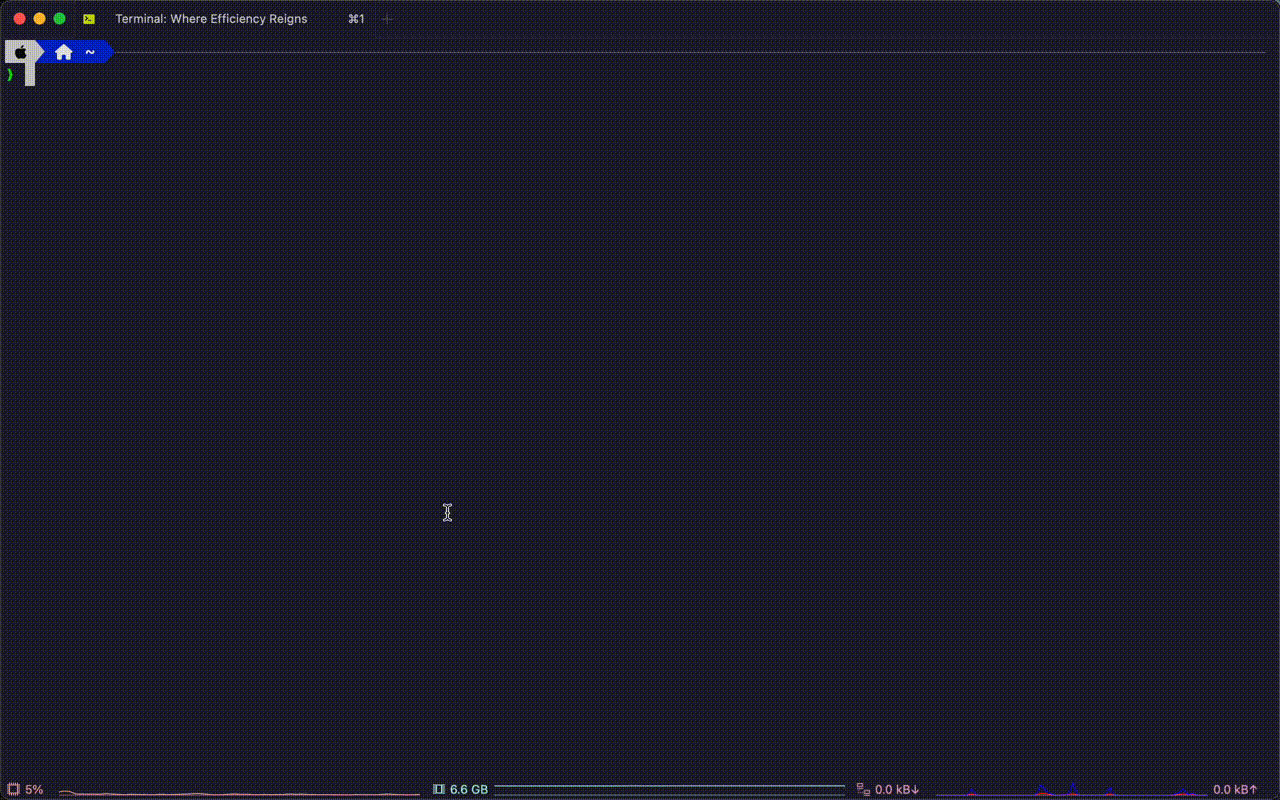Click the 0.0 kB download rate
This screenshot has width=1280, height=800.
[897, 790]
